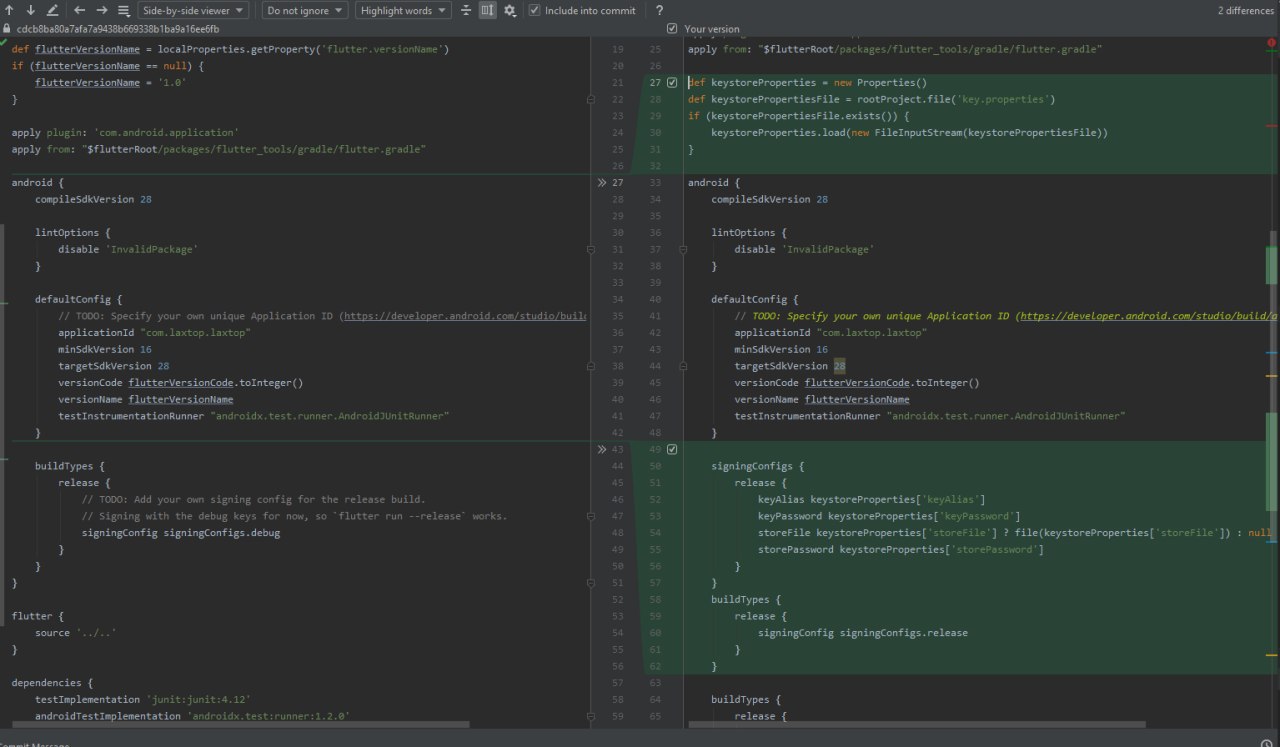
Task: Click the upper yellow warning marker on stripe
Action: pyautogui.click(x=1271, y=375)
